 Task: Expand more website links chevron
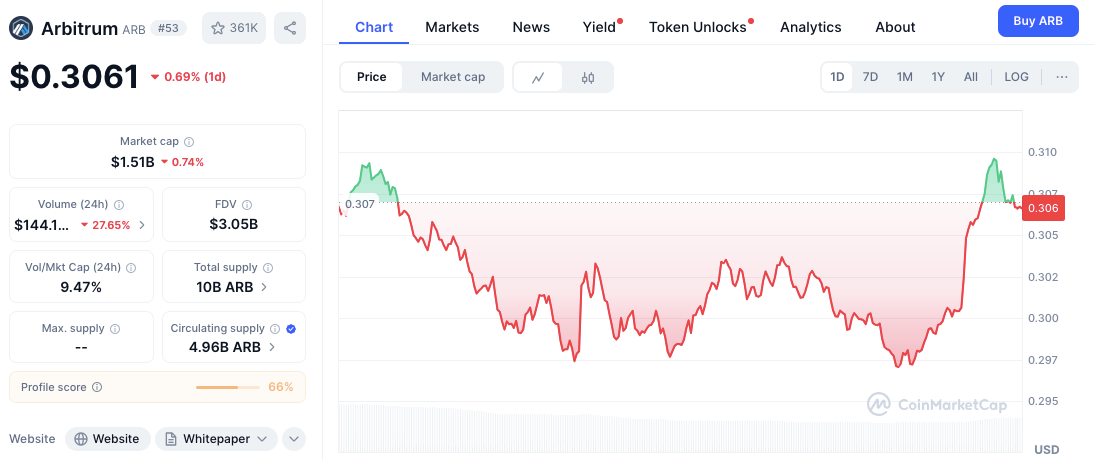point(294,439)
